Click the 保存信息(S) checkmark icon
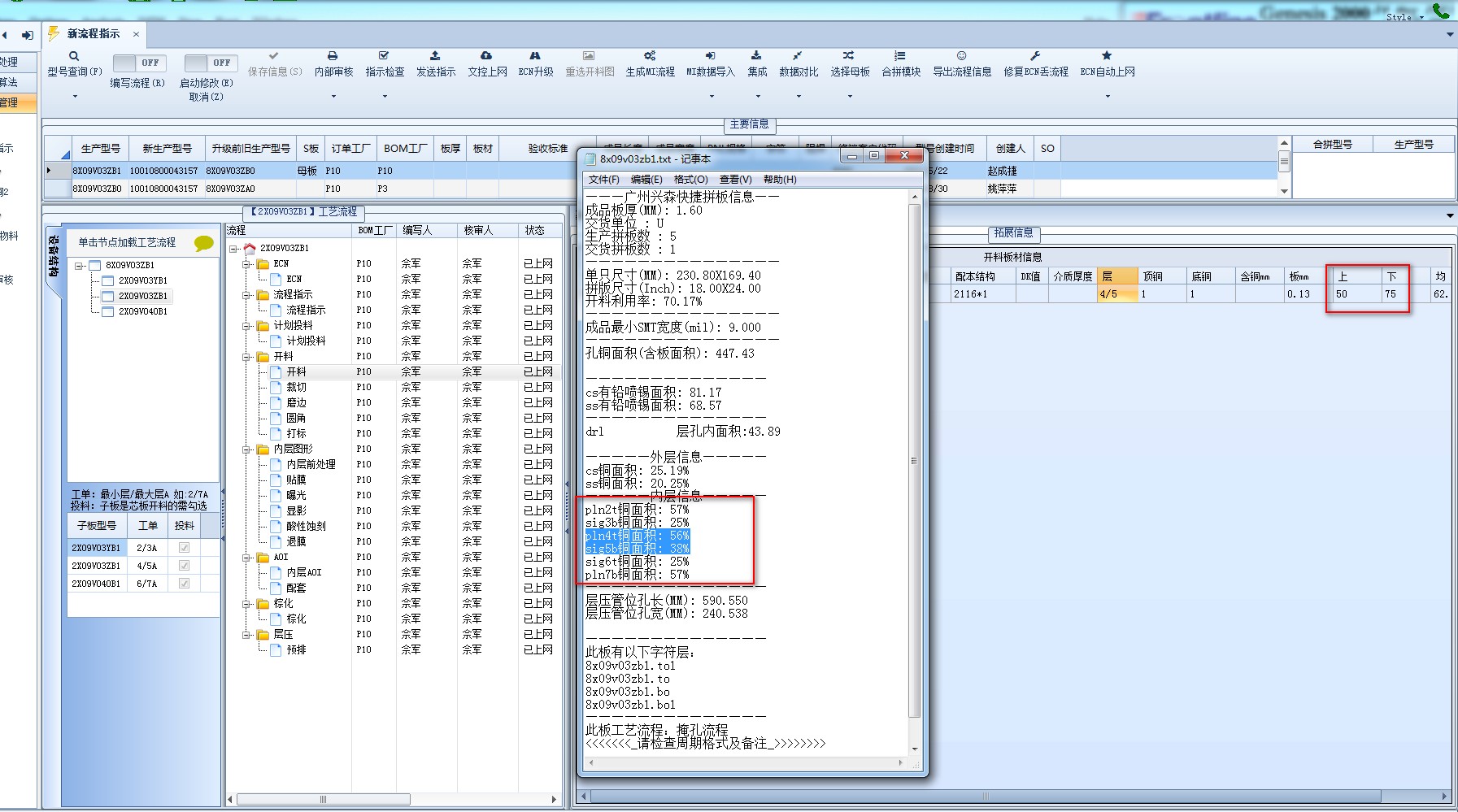Image resolution: width=1458 pixels, height=812 pixels. click(274, 56)
